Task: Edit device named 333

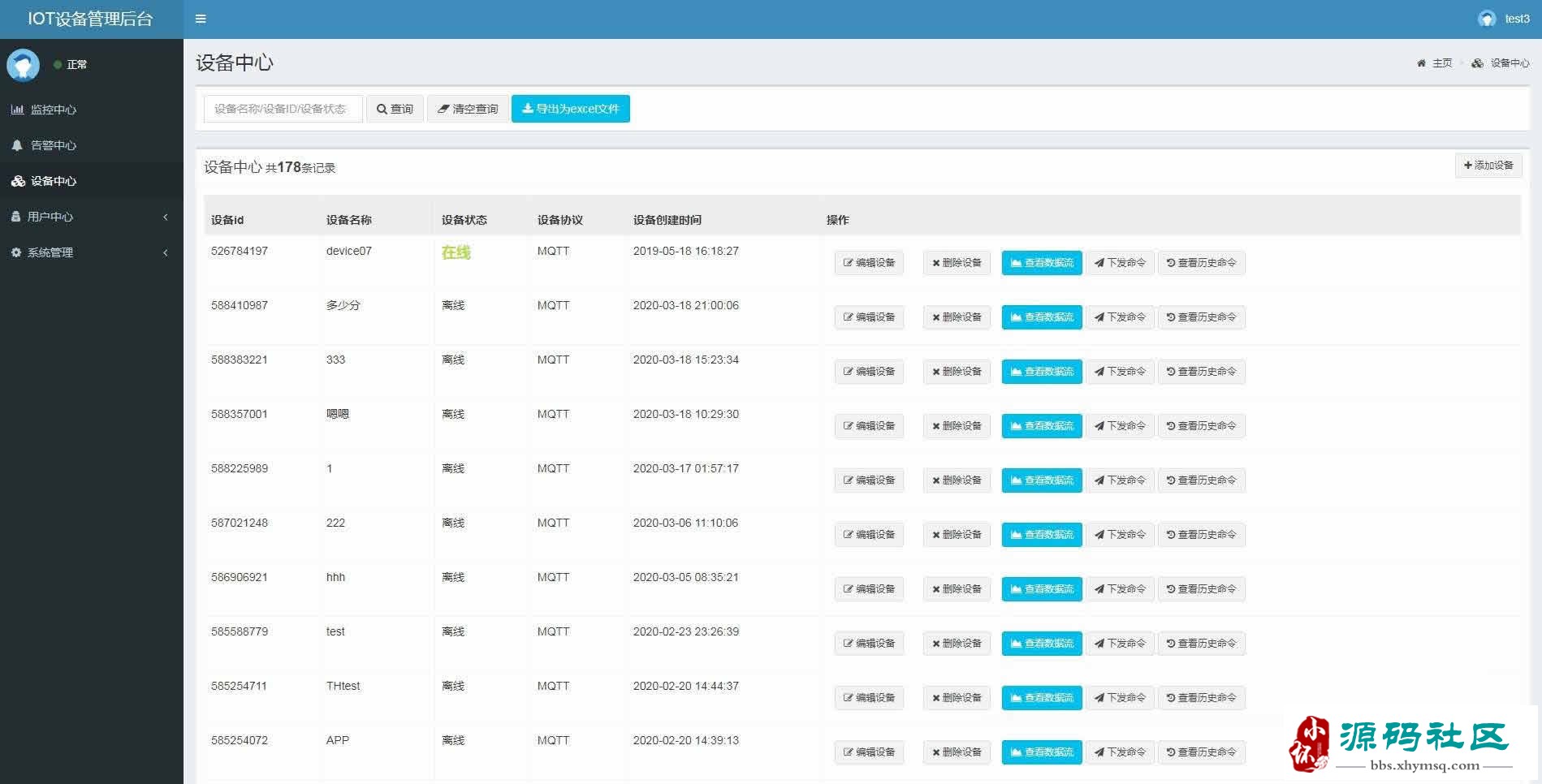Action: point(869,372)
